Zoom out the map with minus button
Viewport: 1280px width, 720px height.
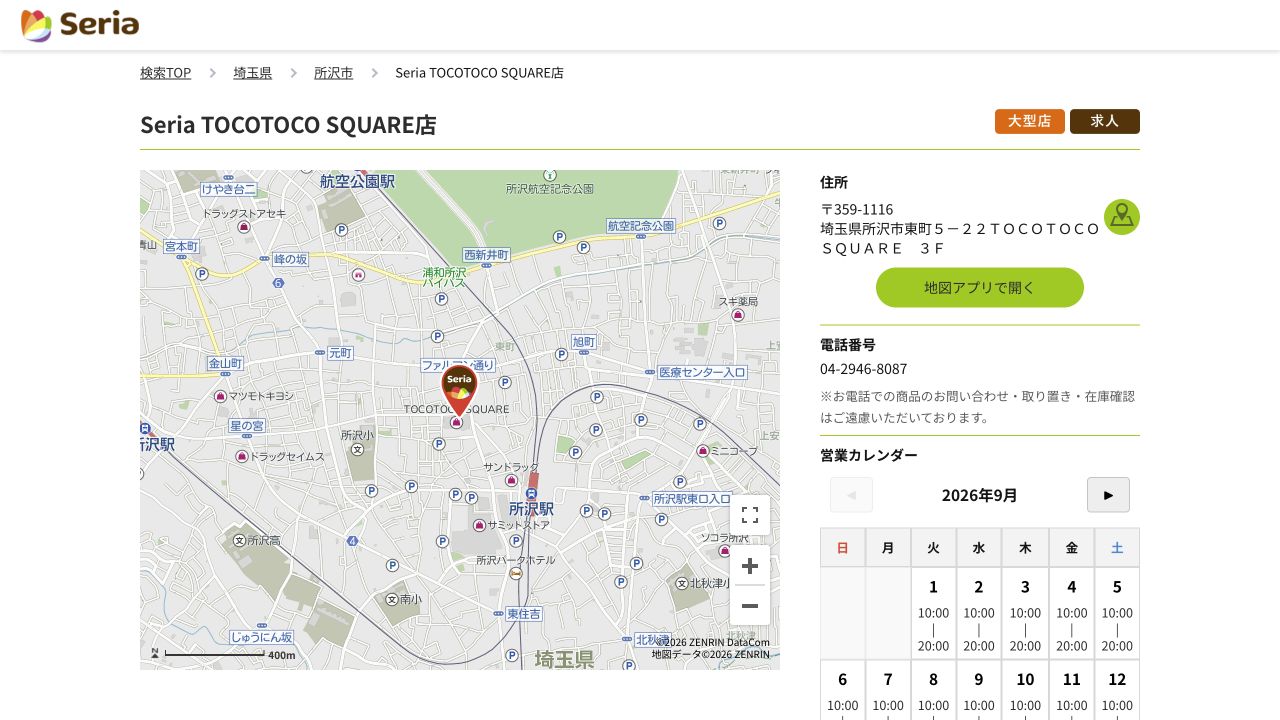[x=750, y=606]
